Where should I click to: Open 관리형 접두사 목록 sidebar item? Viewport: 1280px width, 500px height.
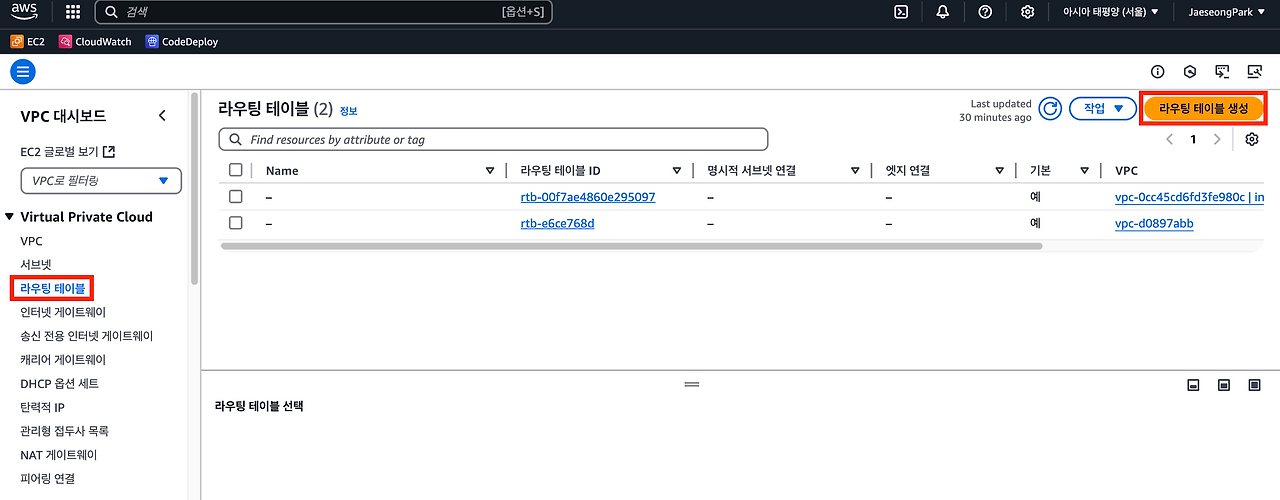[64, 431]
